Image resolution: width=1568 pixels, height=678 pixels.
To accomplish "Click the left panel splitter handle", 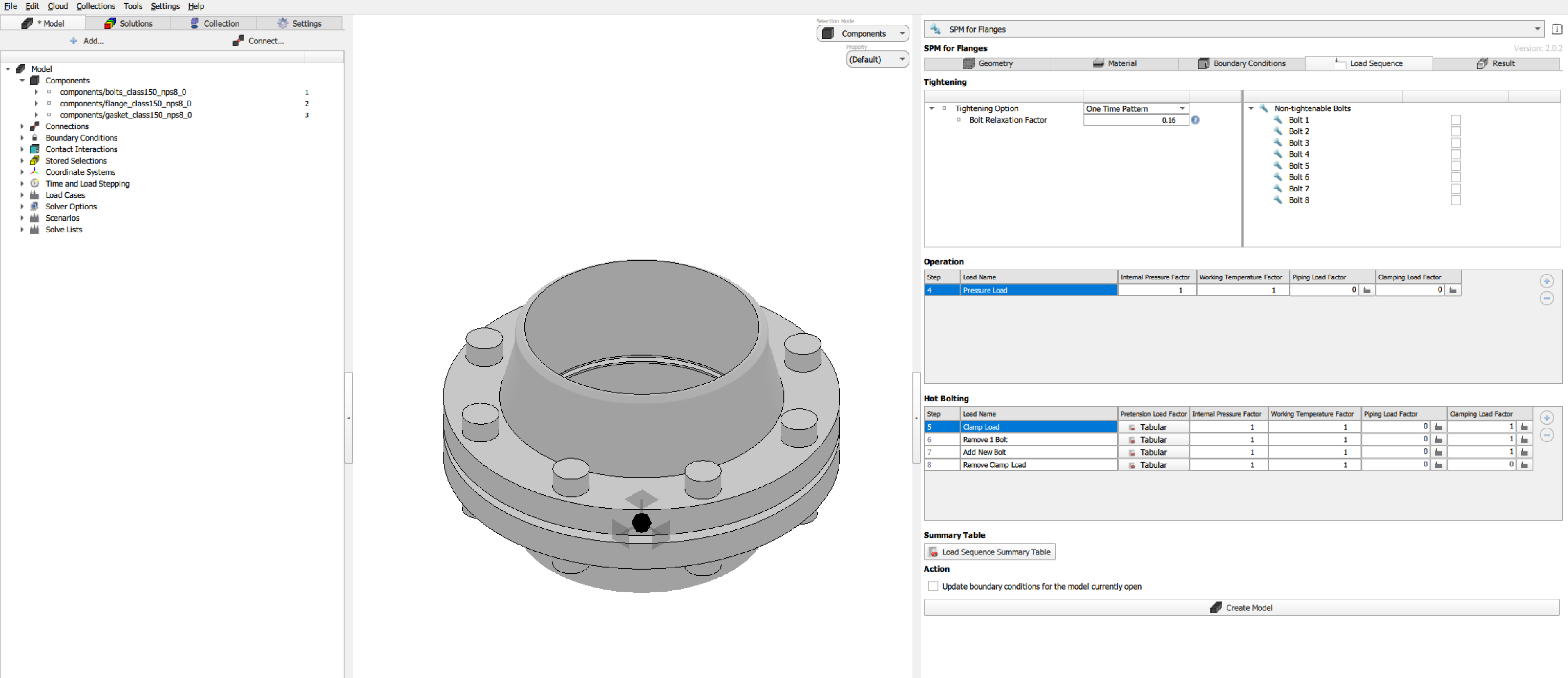I will point(348,417).
